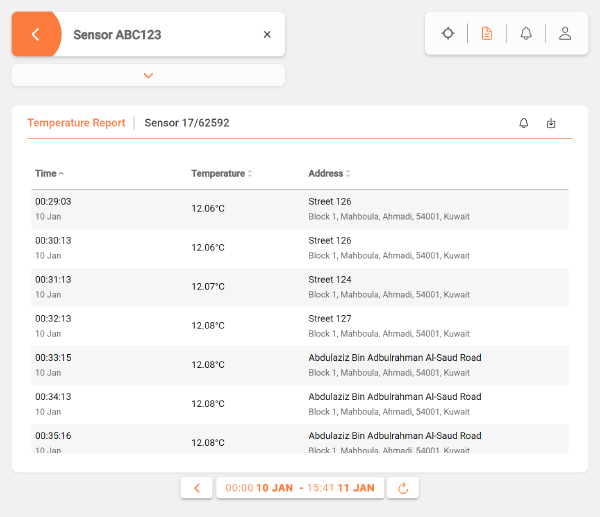Go back with the orange arrow button
The height and width of the screenshot is (517, 600).
coord(36,34)
